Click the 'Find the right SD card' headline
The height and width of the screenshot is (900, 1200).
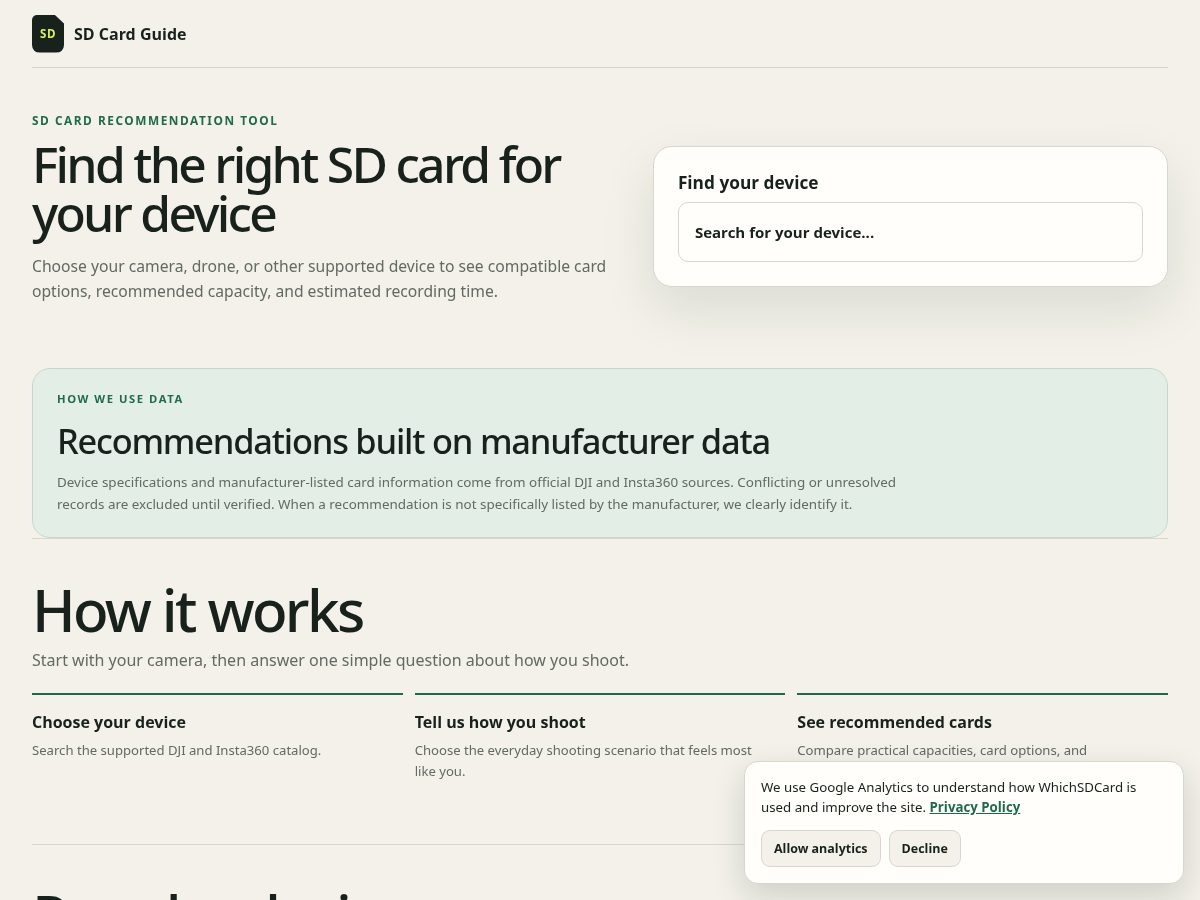tap(296, 191)
